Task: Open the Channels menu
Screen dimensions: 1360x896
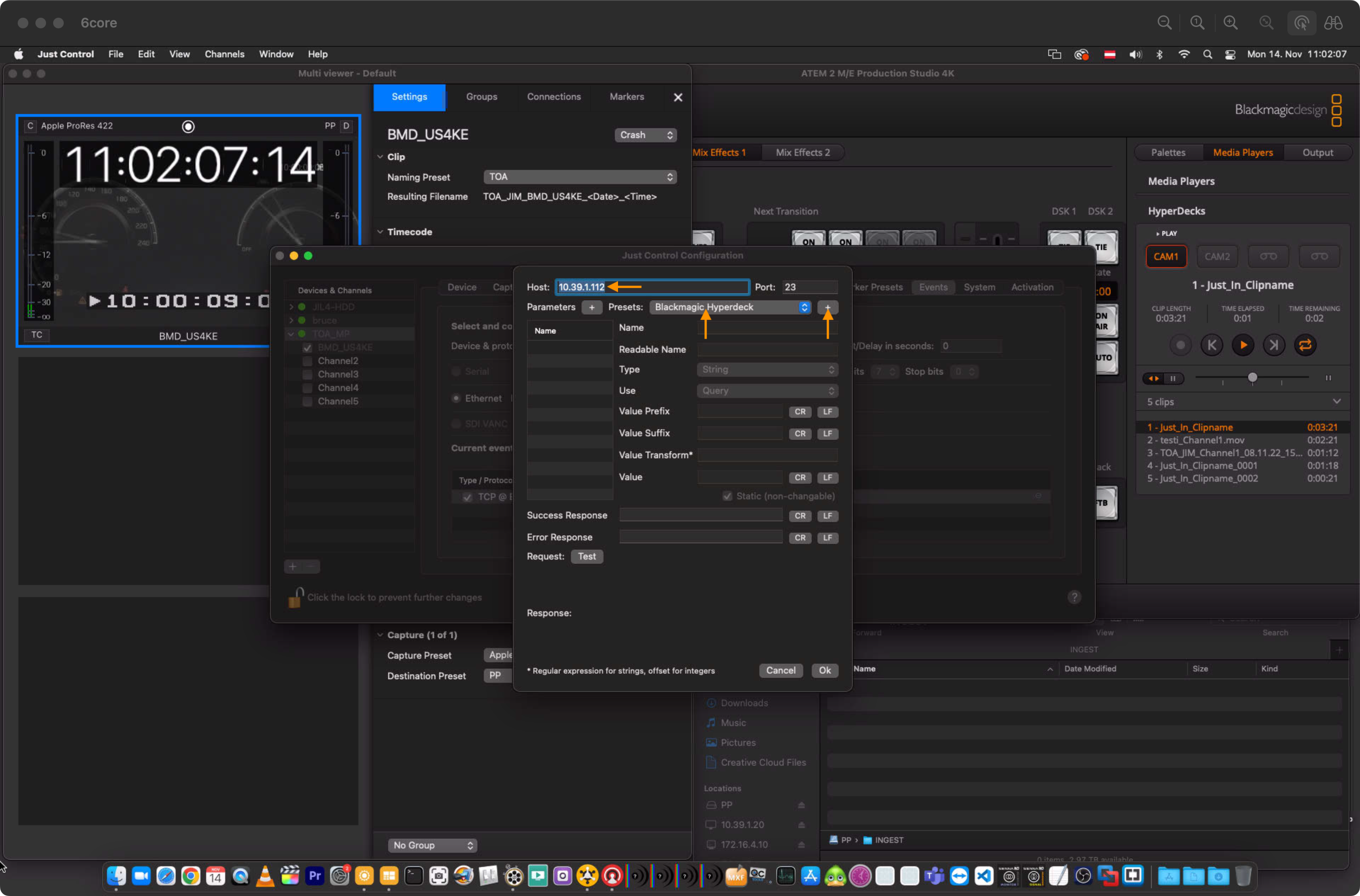Action: pyautogui.click(x=224, y=54)
